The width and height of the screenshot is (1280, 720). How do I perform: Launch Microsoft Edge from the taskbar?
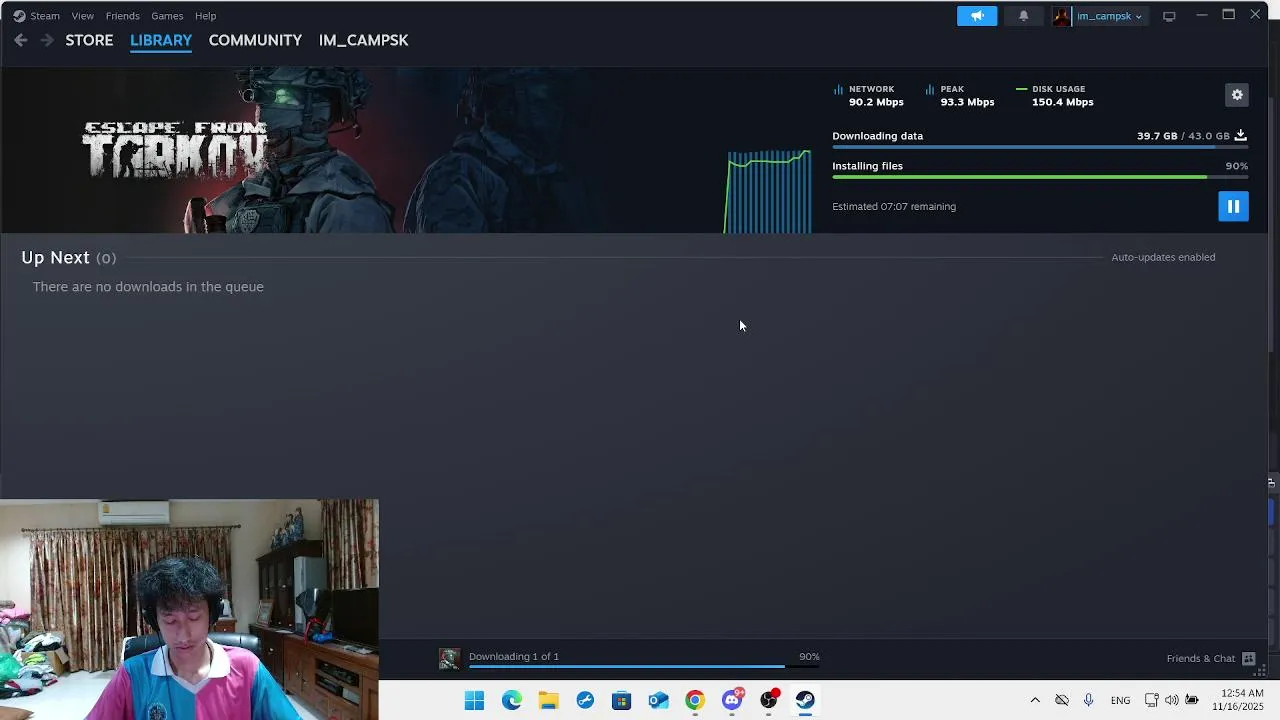511,700
